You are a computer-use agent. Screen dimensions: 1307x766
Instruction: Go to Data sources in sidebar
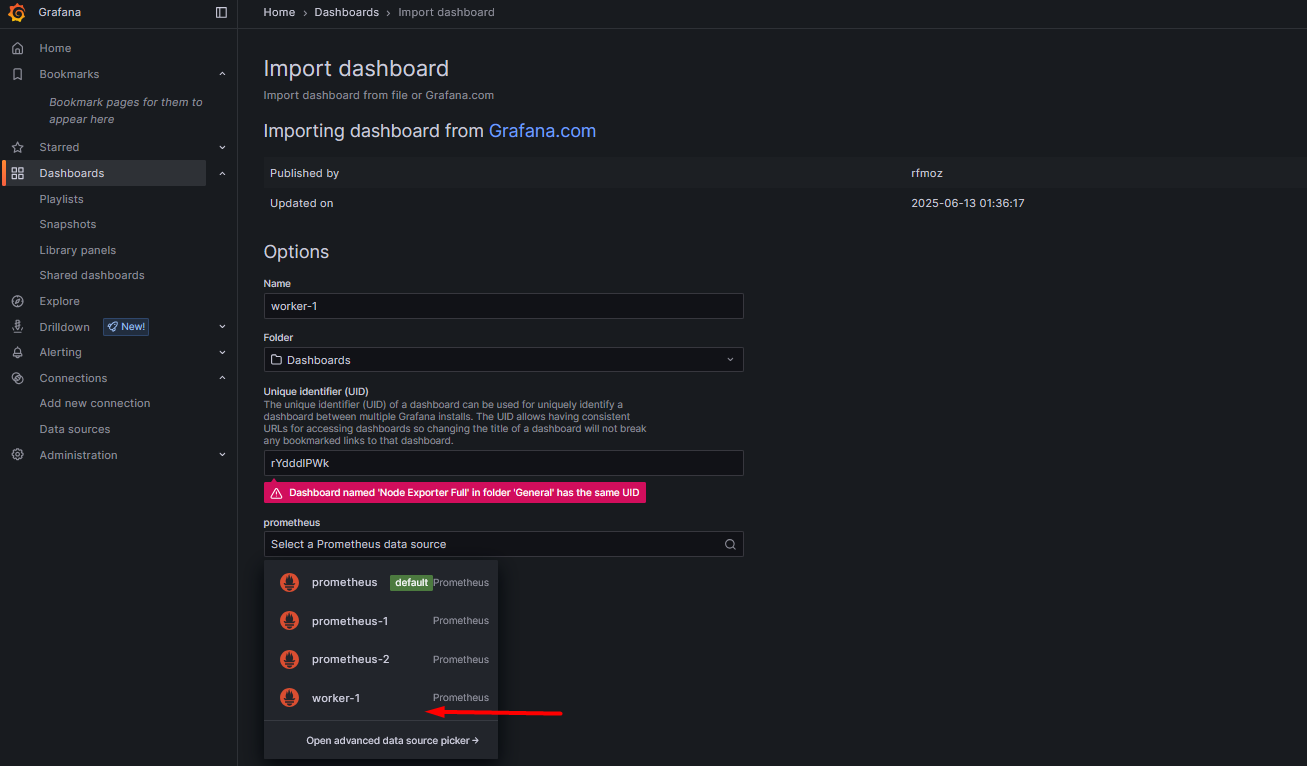click(75, 429)
